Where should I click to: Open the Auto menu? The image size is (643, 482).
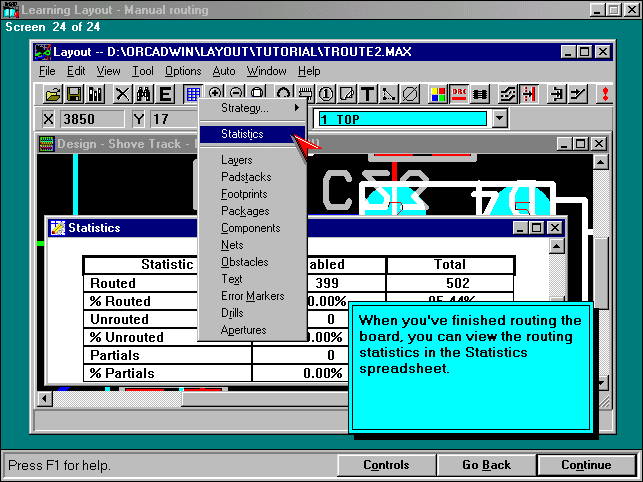click(x=224, y=71)
